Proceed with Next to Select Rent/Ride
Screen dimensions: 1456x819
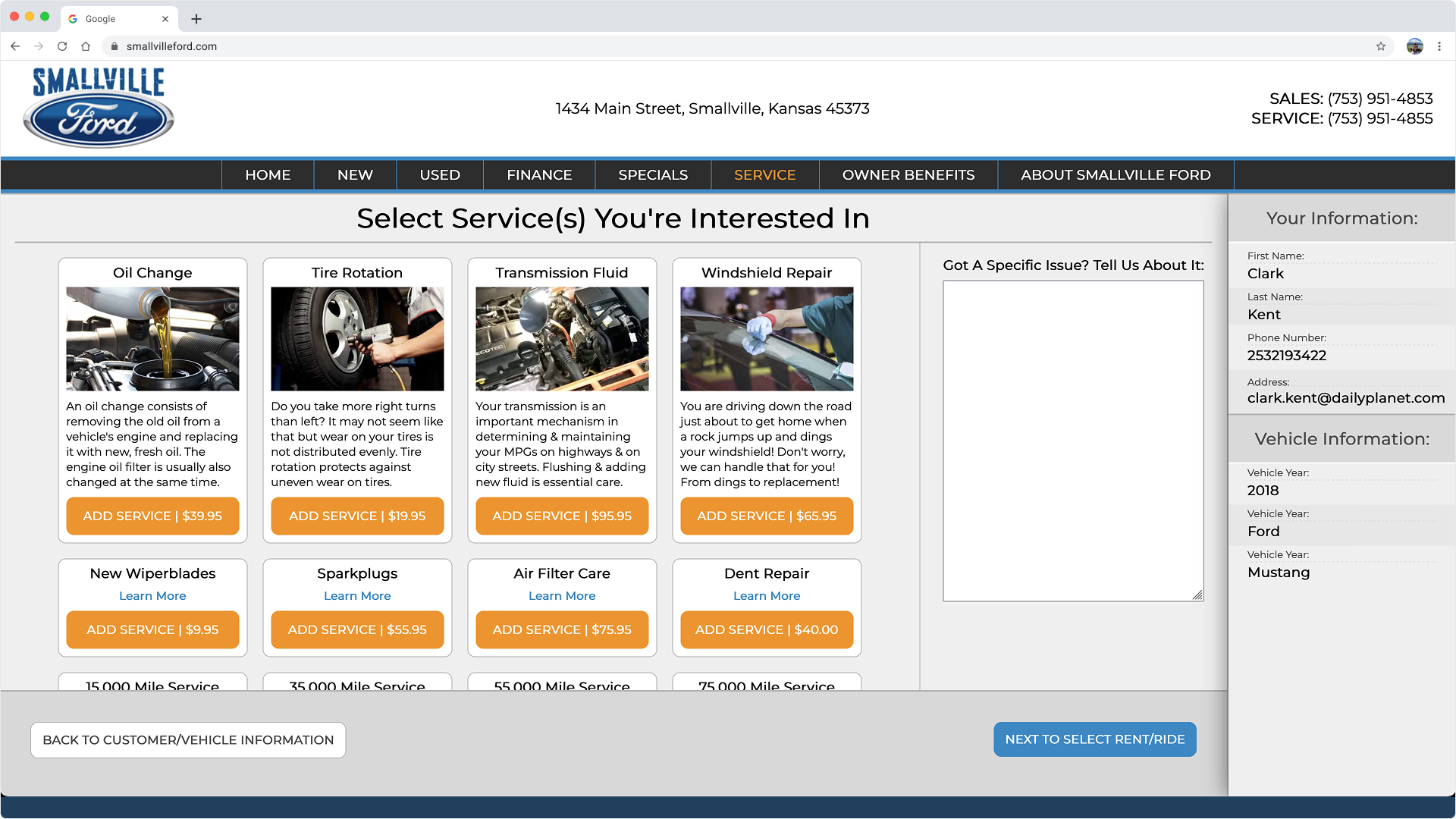point(1094,739)
